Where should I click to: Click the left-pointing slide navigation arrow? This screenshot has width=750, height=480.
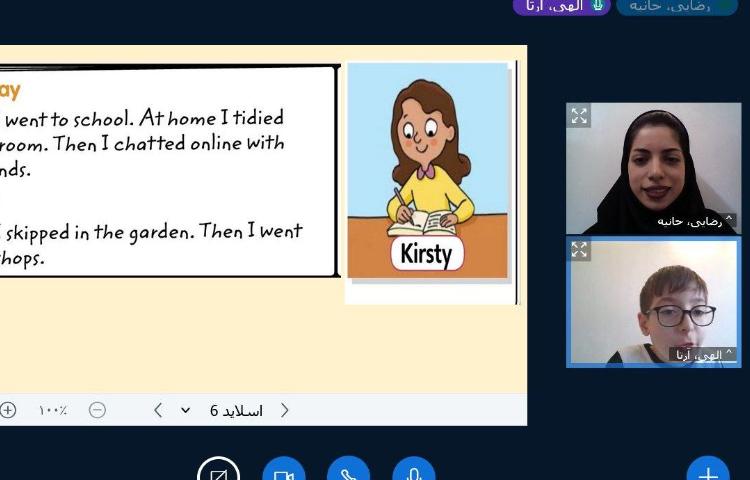[x=158, y=410]
